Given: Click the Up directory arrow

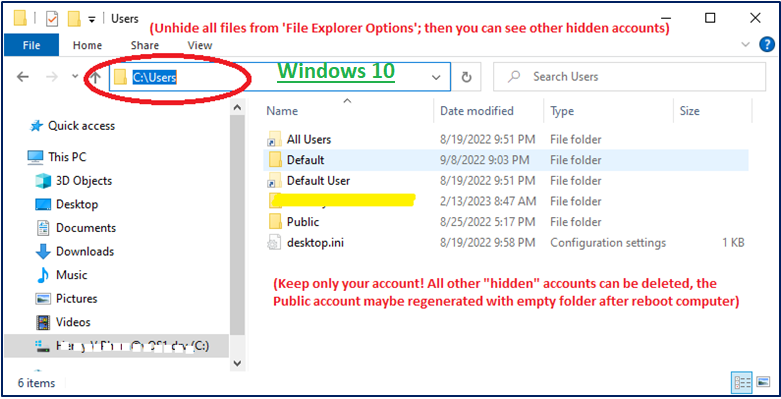Looking at the screenshot, I should (x=95, y=77).
